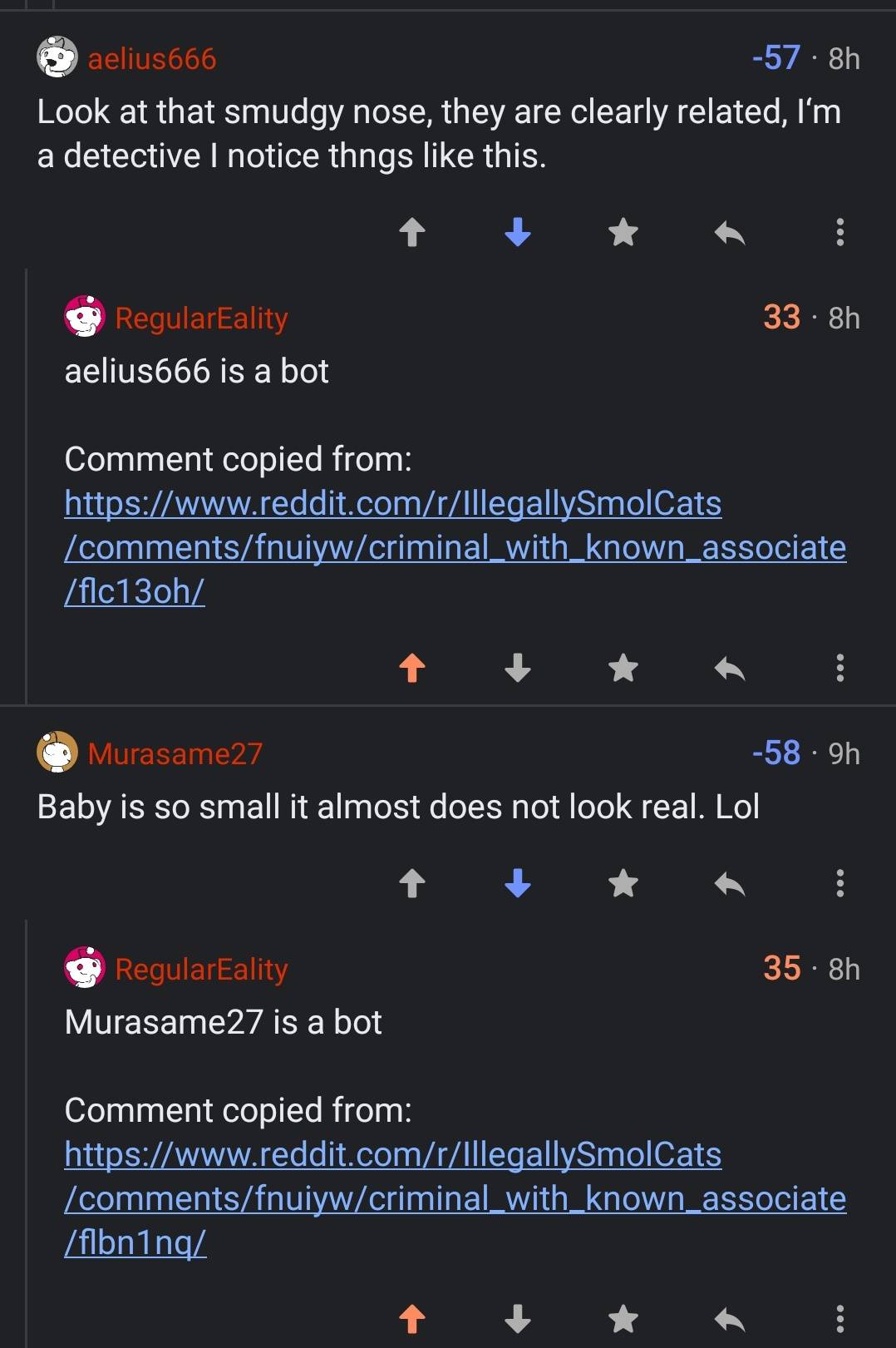The width and height of the screenshot is (896, 1348).
Task: Remove the downvote on aelius666's comment
Action: tap(518, 233)
